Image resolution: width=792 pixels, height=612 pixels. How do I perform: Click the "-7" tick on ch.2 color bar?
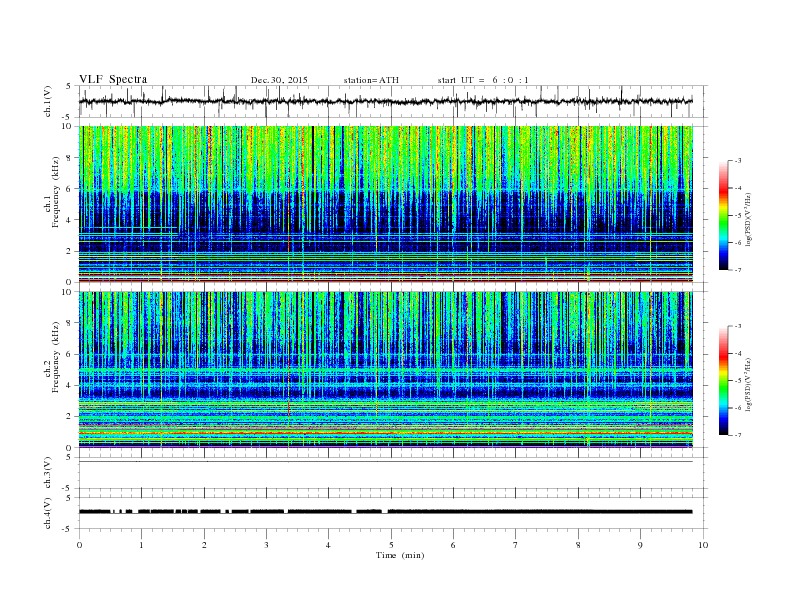pos(738,435)
